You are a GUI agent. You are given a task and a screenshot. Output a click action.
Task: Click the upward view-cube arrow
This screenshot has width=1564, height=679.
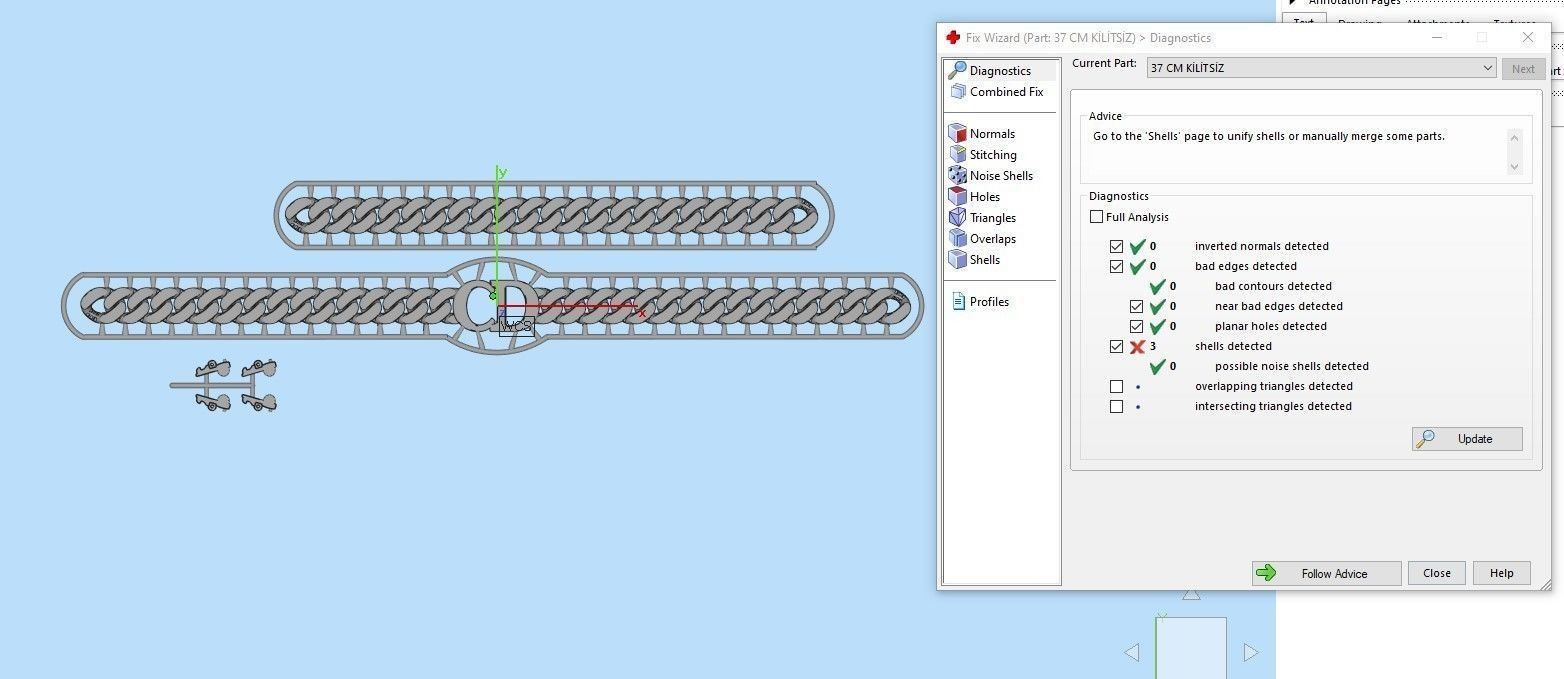click(1191, 594)
